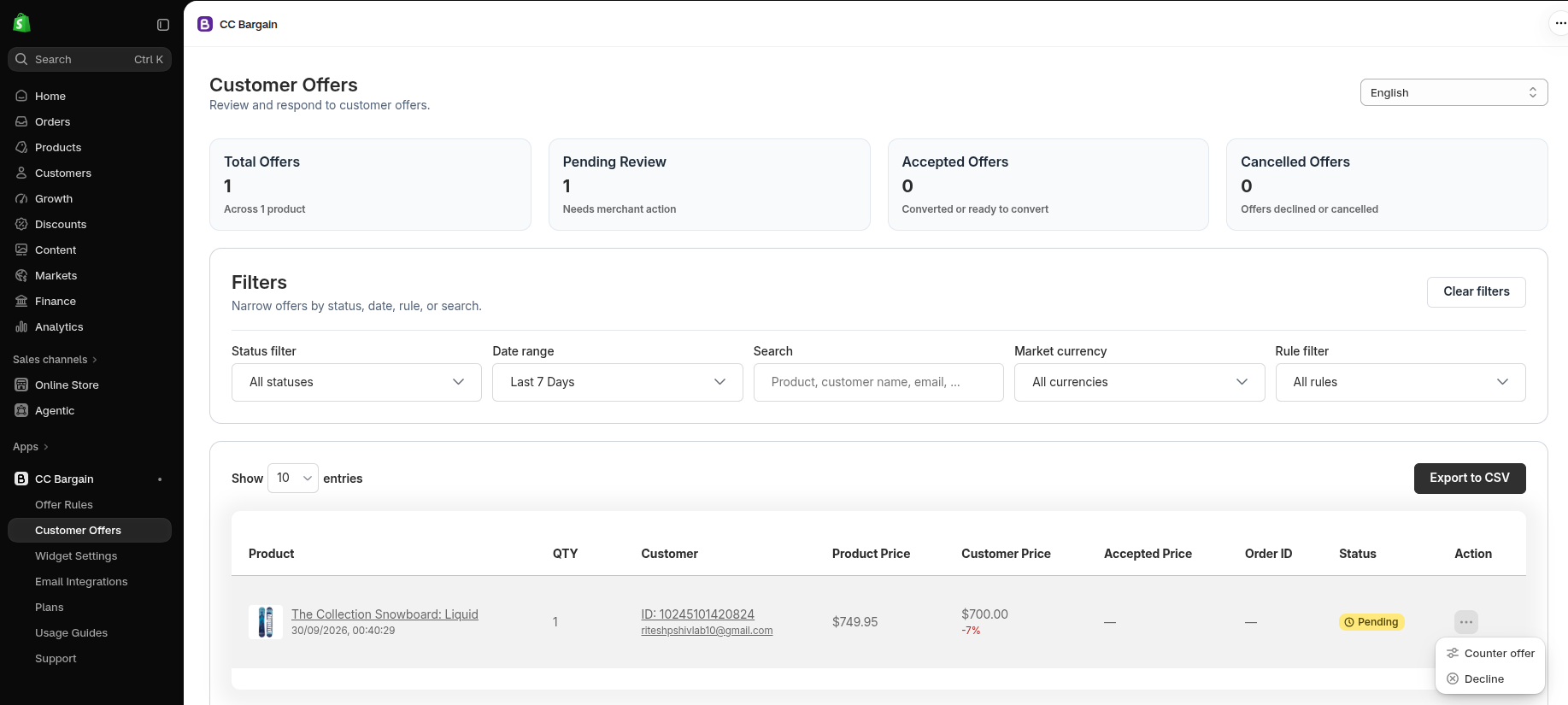Image resolution: width=1568 pixels, height=705 pixels.
Task: Expand the Sales channels section
Action: coord(55,359)
